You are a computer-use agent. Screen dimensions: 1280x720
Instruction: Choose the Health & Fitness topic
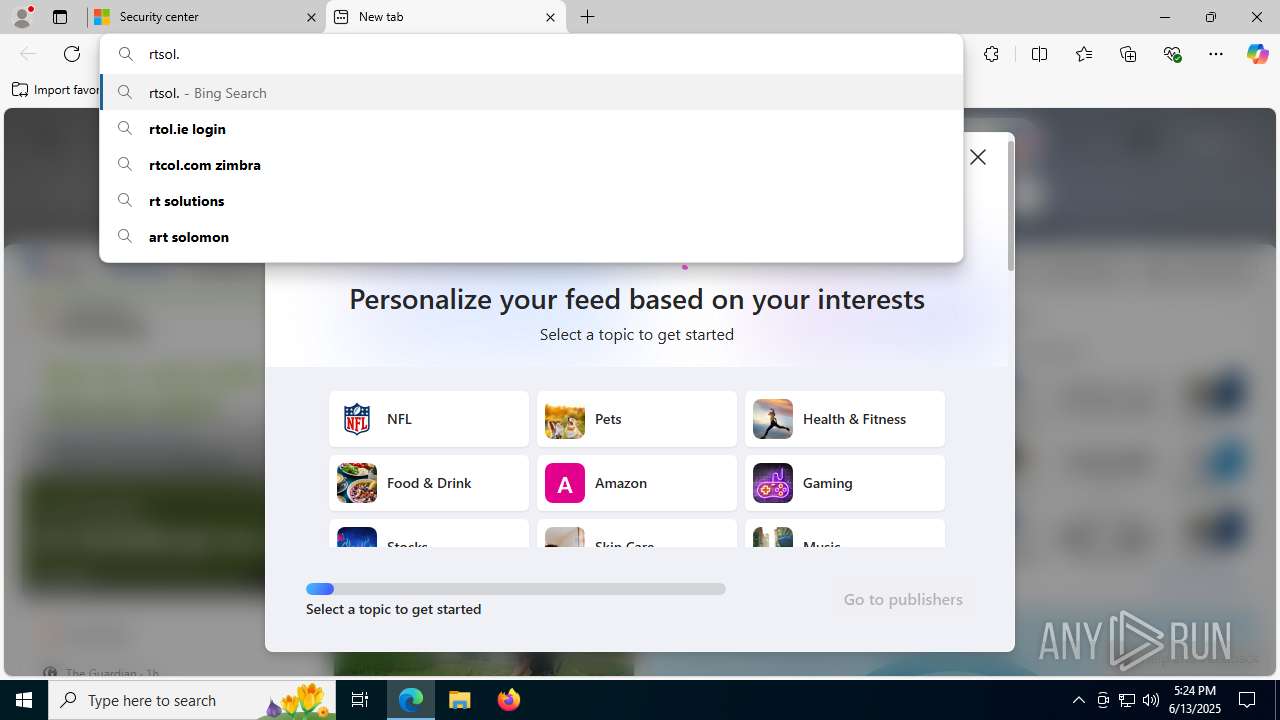click(845, 419)
